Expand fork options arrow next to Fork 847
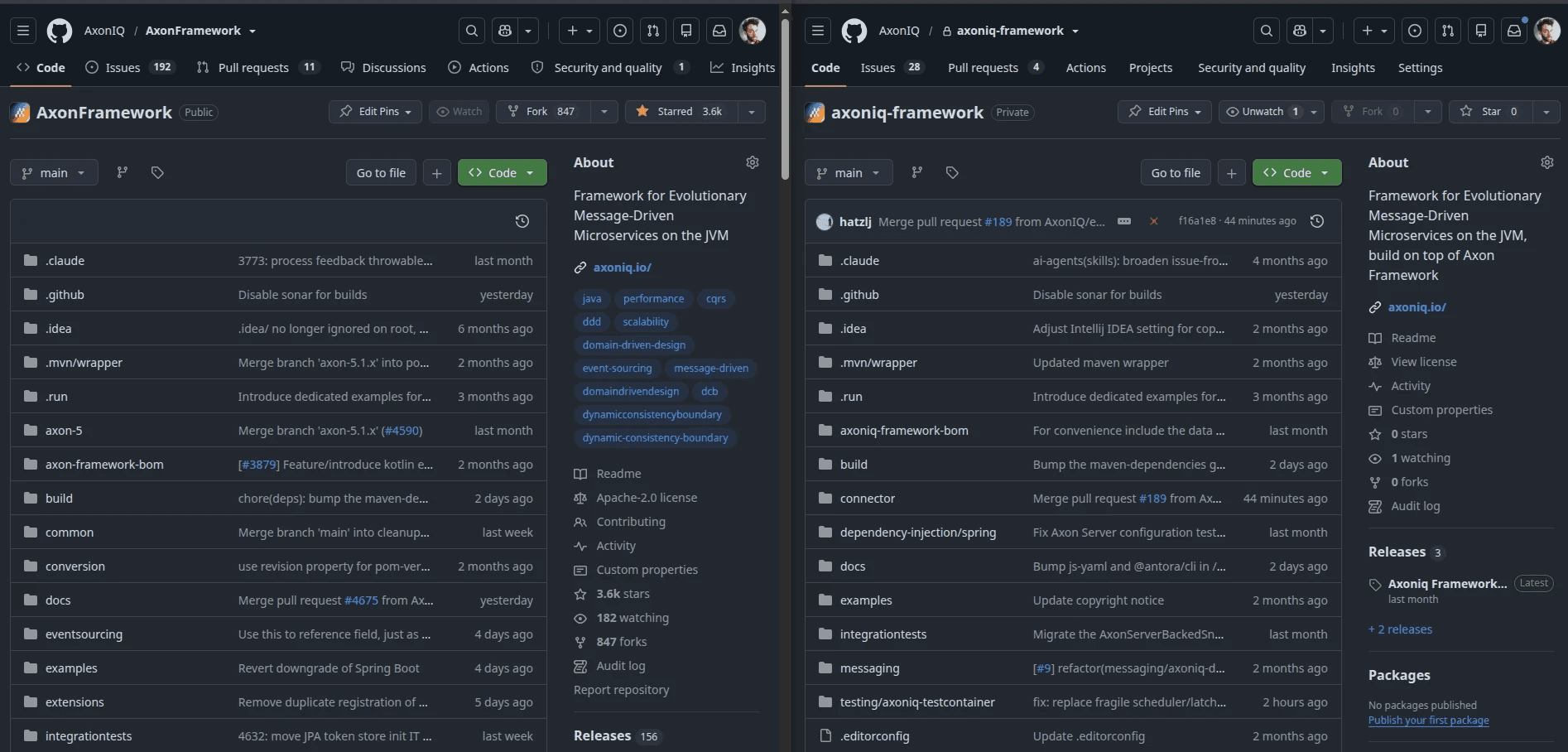The image size is (1568, 752). tap(604, 112)
